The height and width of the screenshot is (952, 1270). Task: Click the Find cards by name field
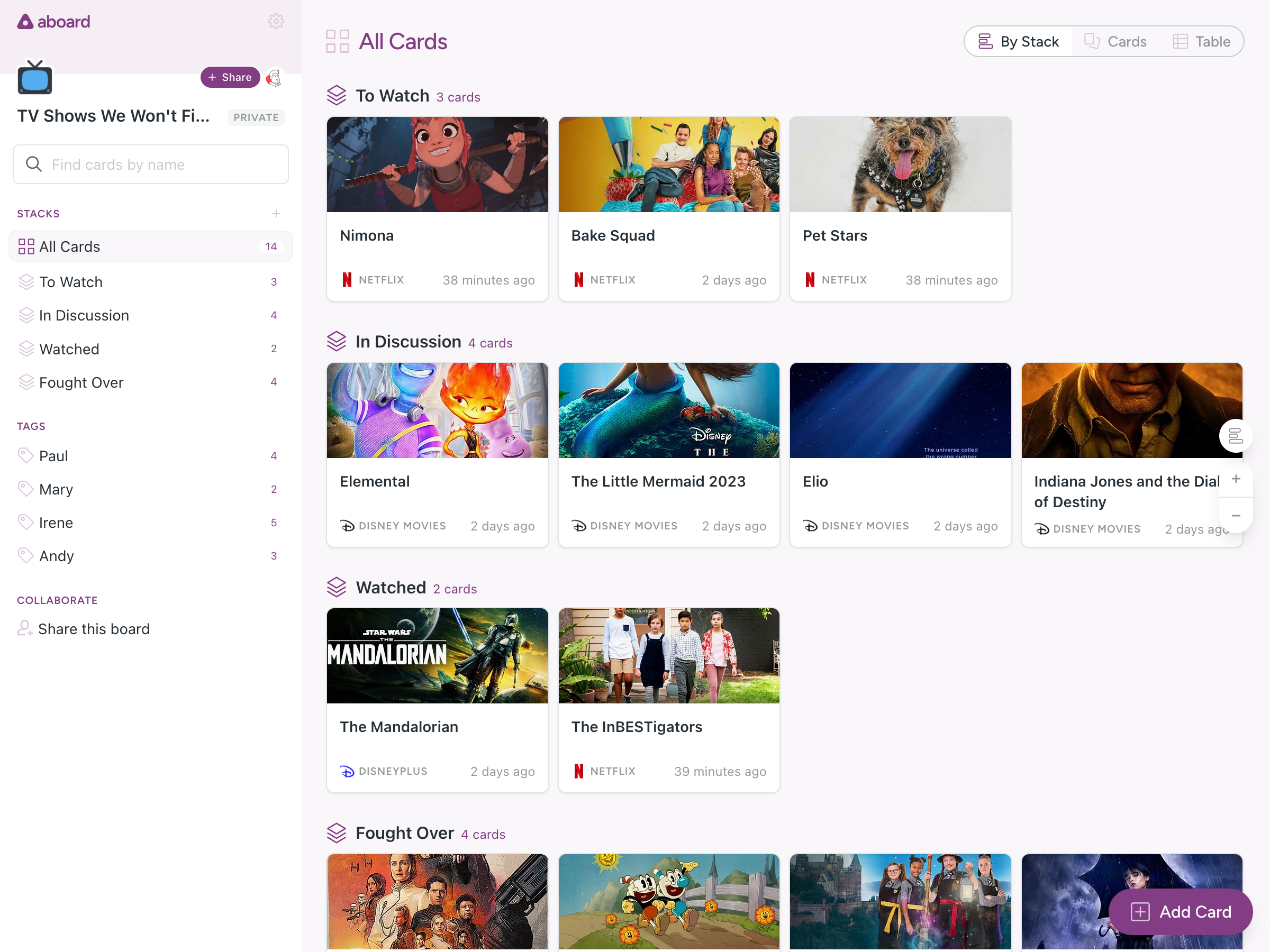(x=150, y=164)
